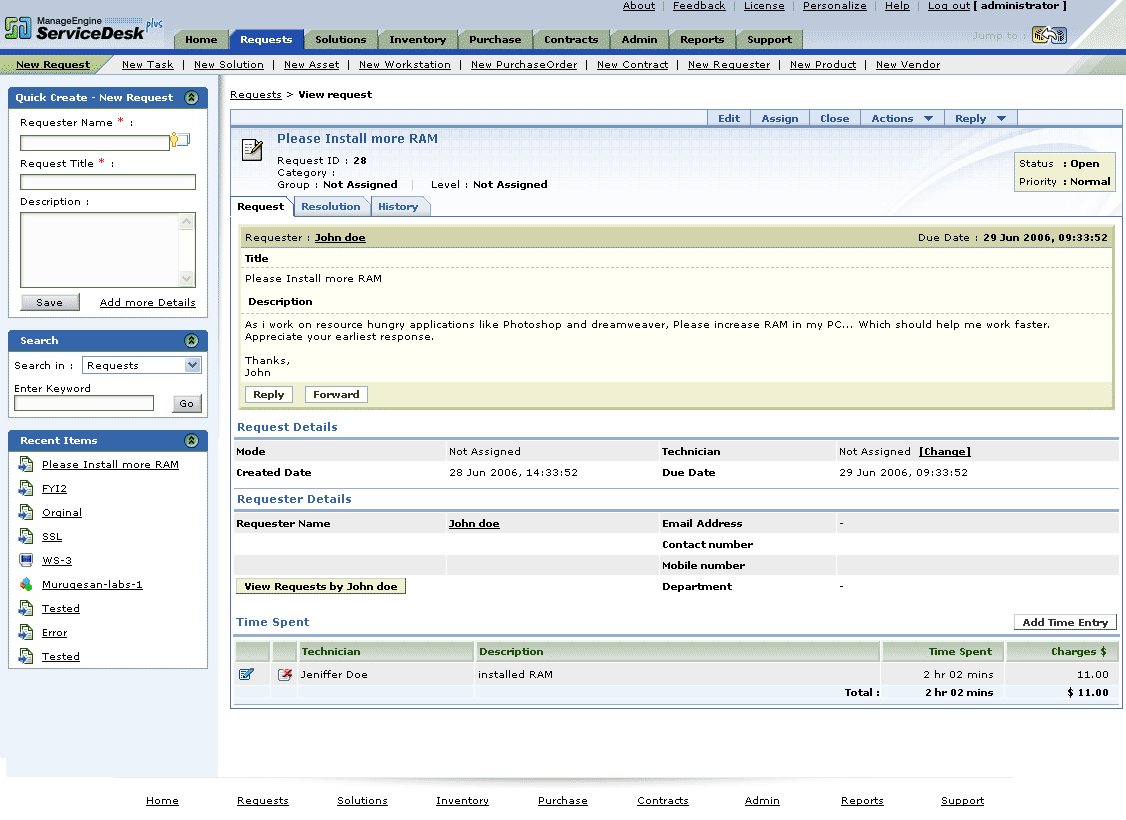
Task: Click the edit icon for Jeniffer Doe's time entry
Action: pyautogui.click(x=247, y=674)
